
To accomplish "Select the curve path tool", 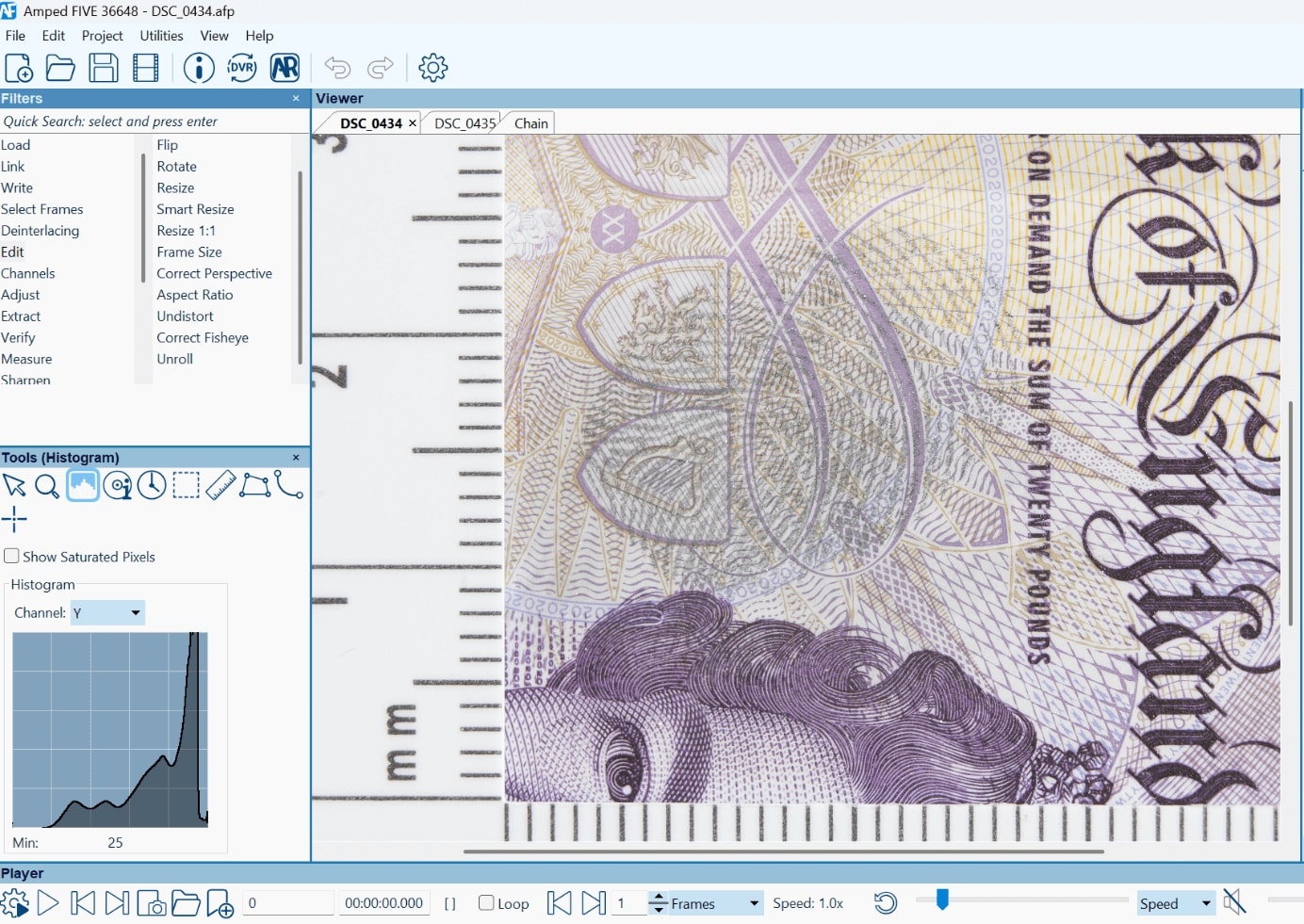I will coord(289,484).
